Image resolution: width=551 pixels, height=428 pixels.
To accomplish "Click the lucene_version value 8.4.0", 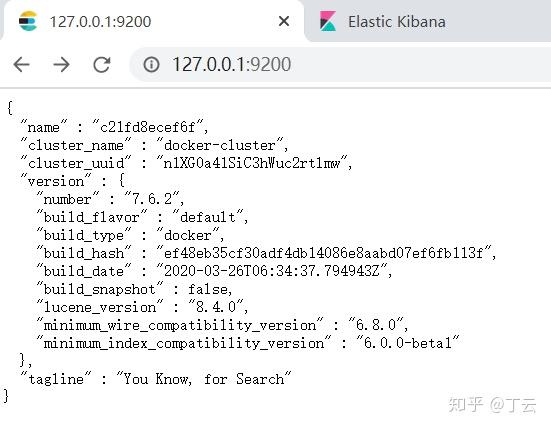I will pyautogui.click(x=216, y=307).
